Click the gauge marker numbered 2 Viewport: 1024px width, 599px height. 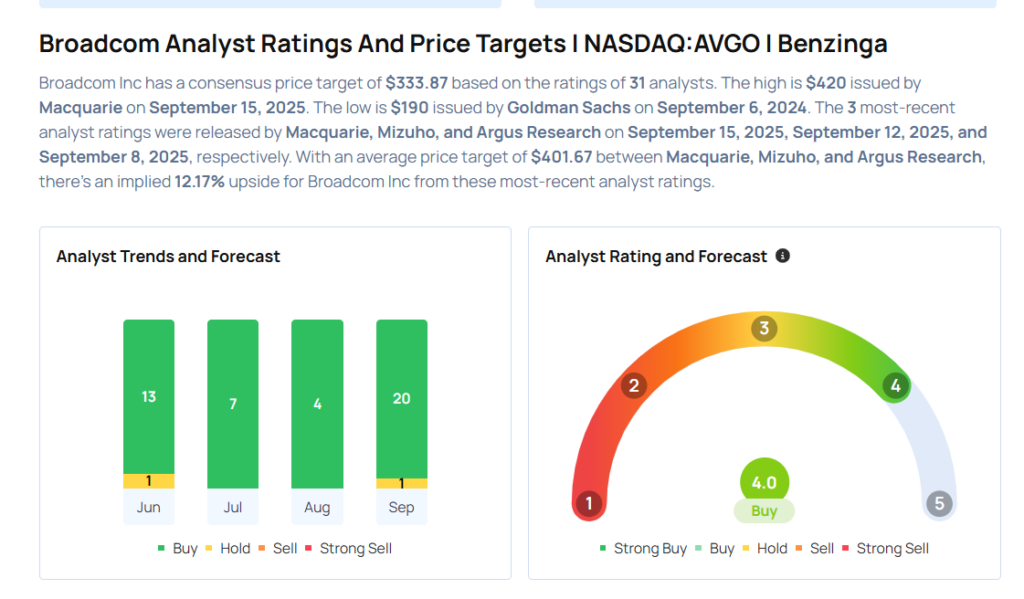pyautogui.click(x=633, y=386)
